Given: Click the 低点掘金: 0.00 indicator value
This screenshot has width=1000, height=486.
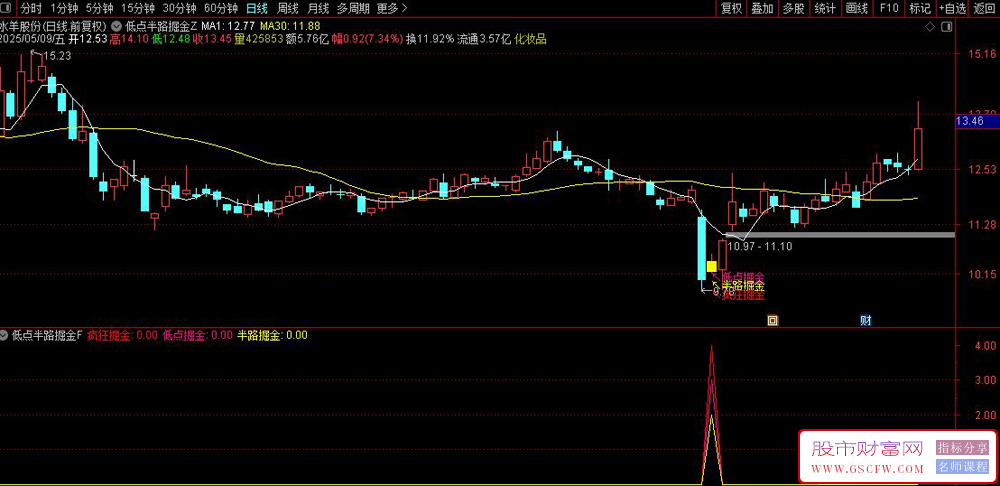Looking at the screenshot, I should (198, 335).
